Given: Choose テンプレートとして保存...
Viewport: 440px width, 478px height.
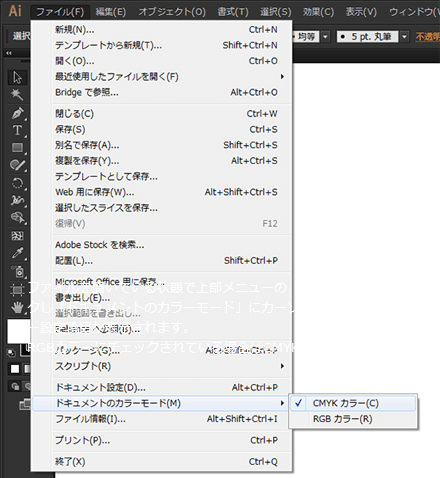Looking at the screenshot, I should (x=162, y=176).
